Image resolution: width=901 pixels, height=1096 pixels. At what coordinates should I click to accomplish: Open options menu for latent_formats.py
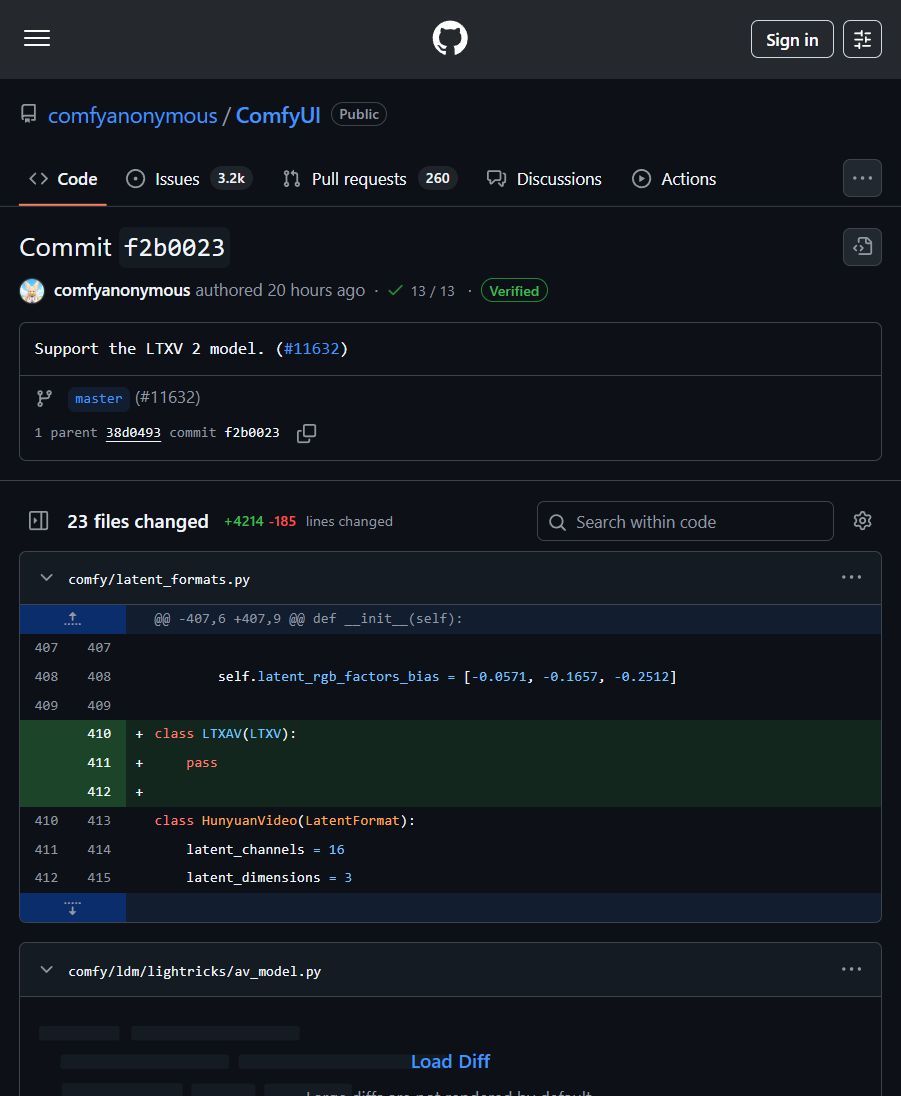click(x=851, y=577)
